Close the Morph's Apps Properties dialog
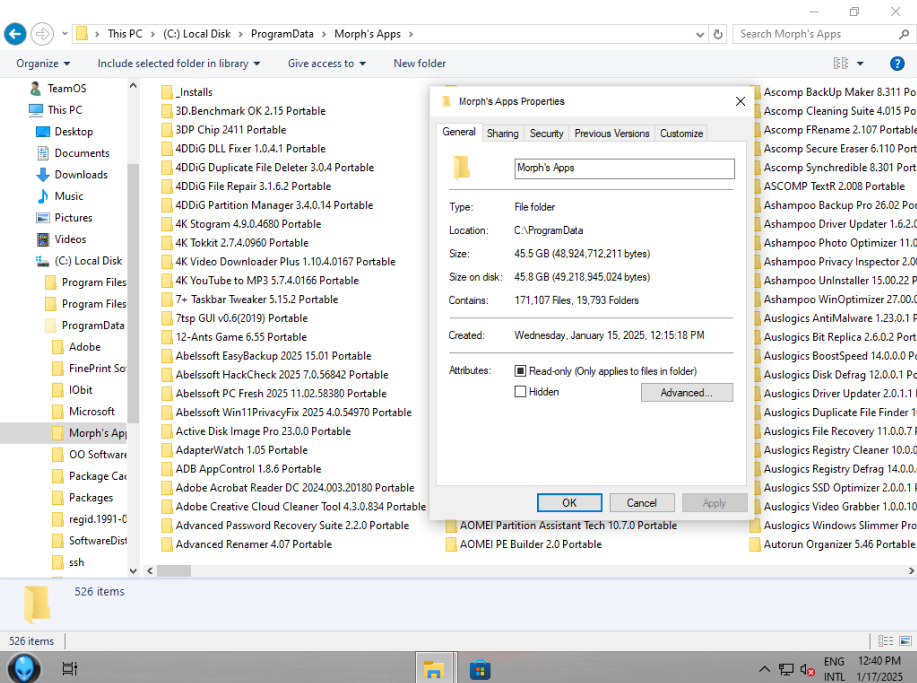 coord(740,101)
